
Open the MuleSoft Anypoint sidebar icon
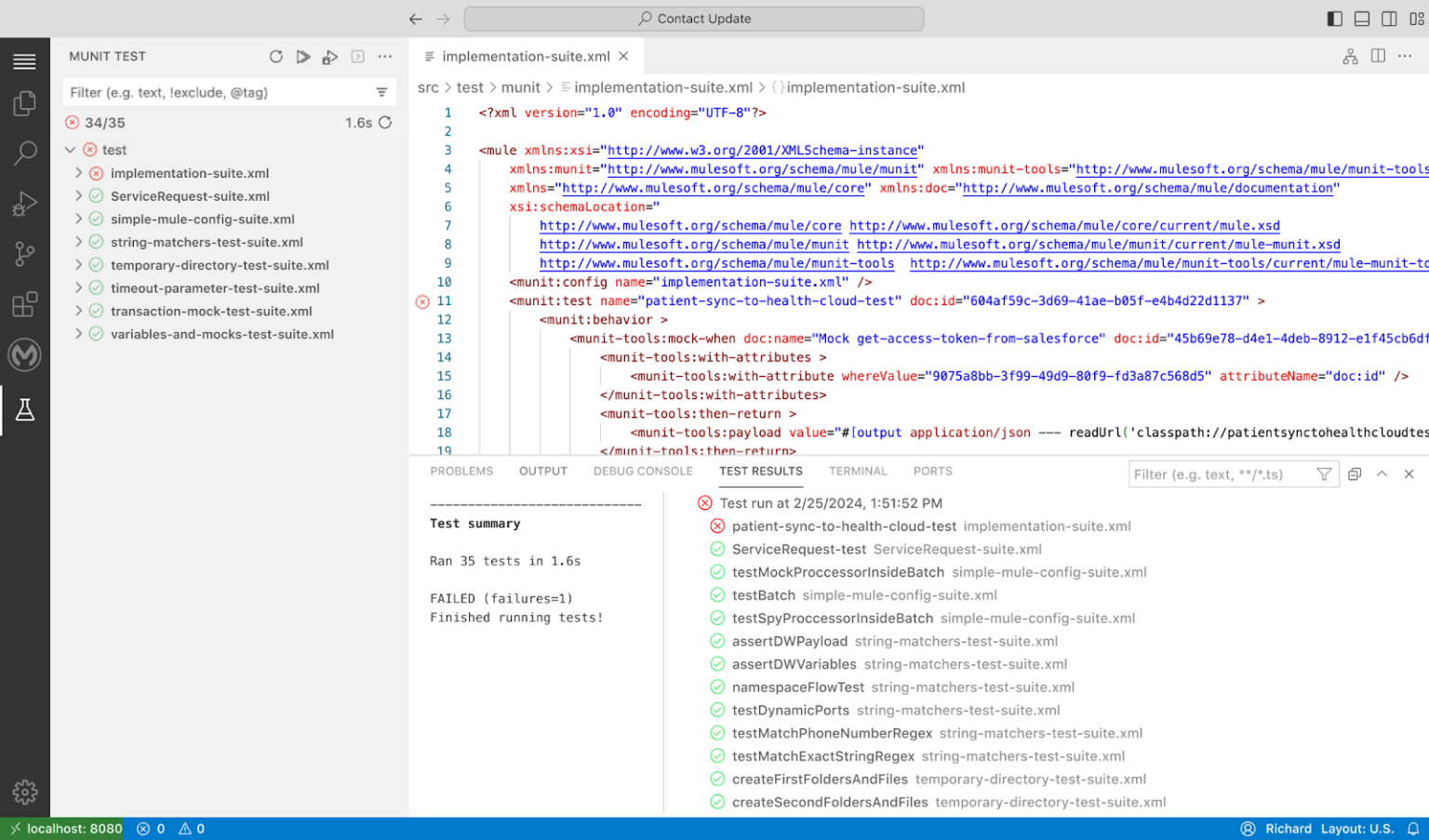tap(24, 354)
